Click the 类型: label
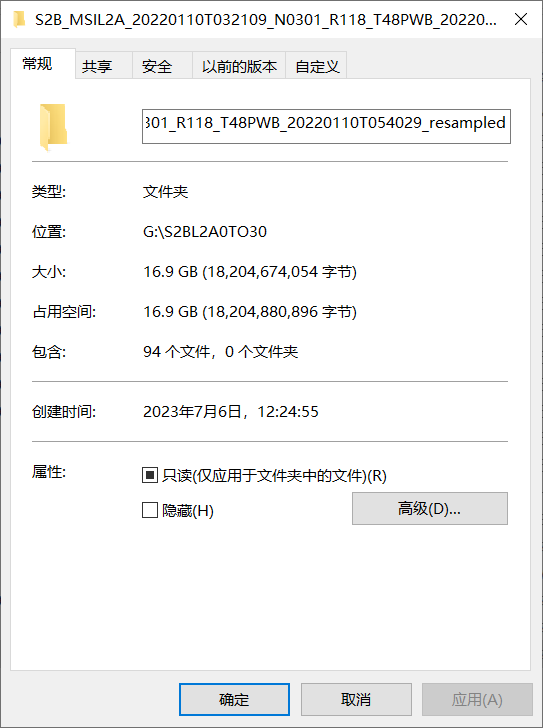The width and height of the screenshot is (543, 728). [49, 192]
